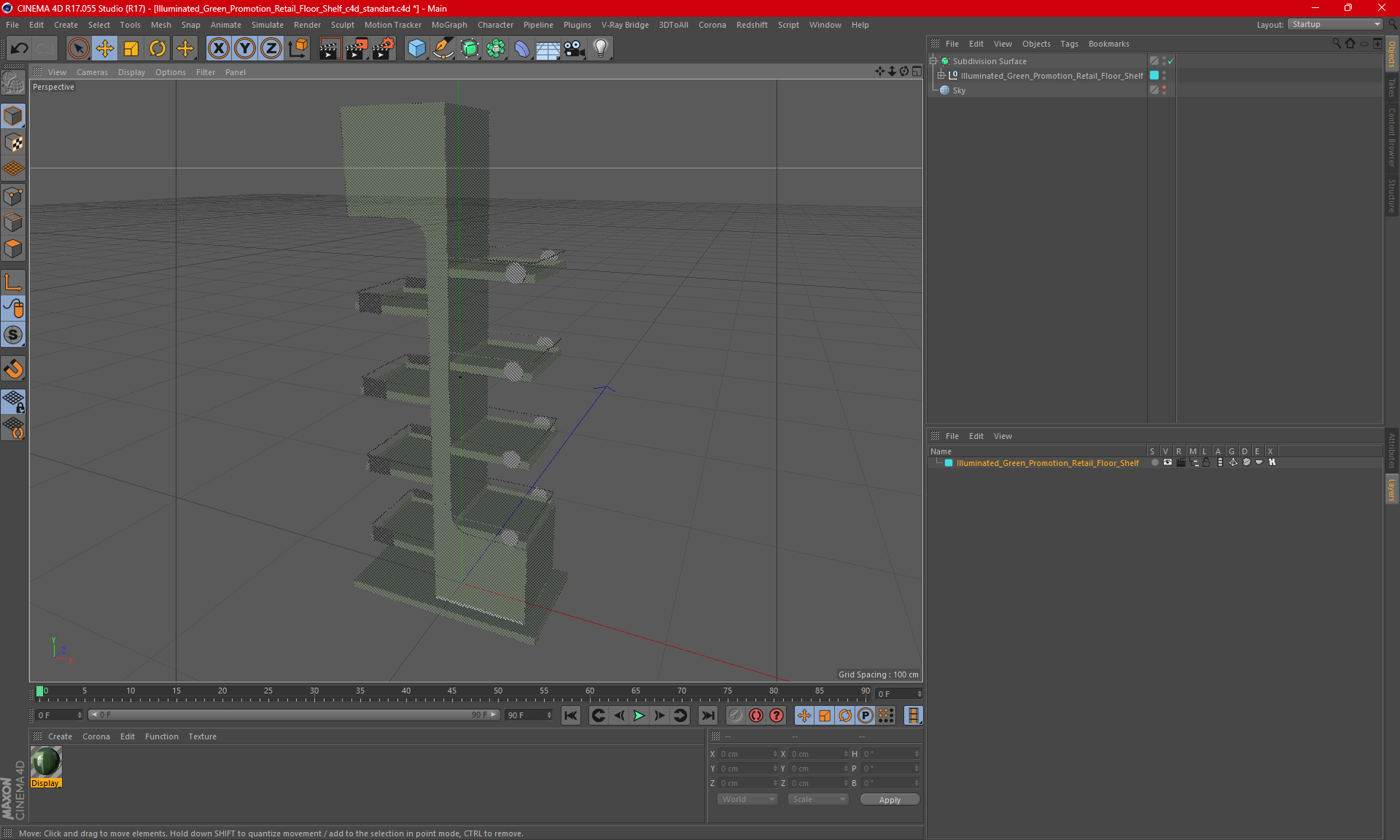The height and width of the screenshot is (840, 1400).
Task: Click the end frame 90 F stepper
Action: coord(549,715)
